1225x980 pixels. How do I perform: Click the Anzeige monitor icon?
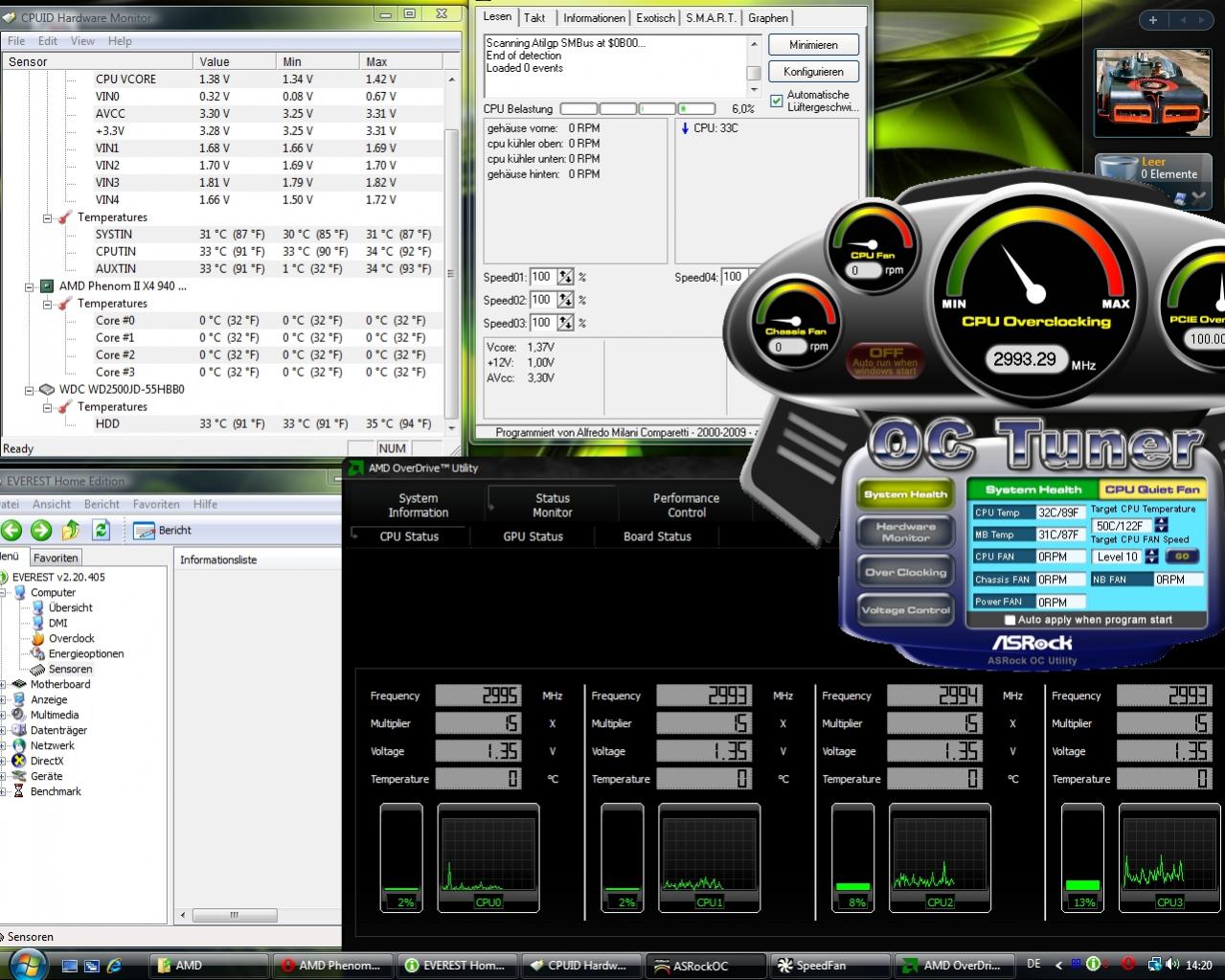19,699
